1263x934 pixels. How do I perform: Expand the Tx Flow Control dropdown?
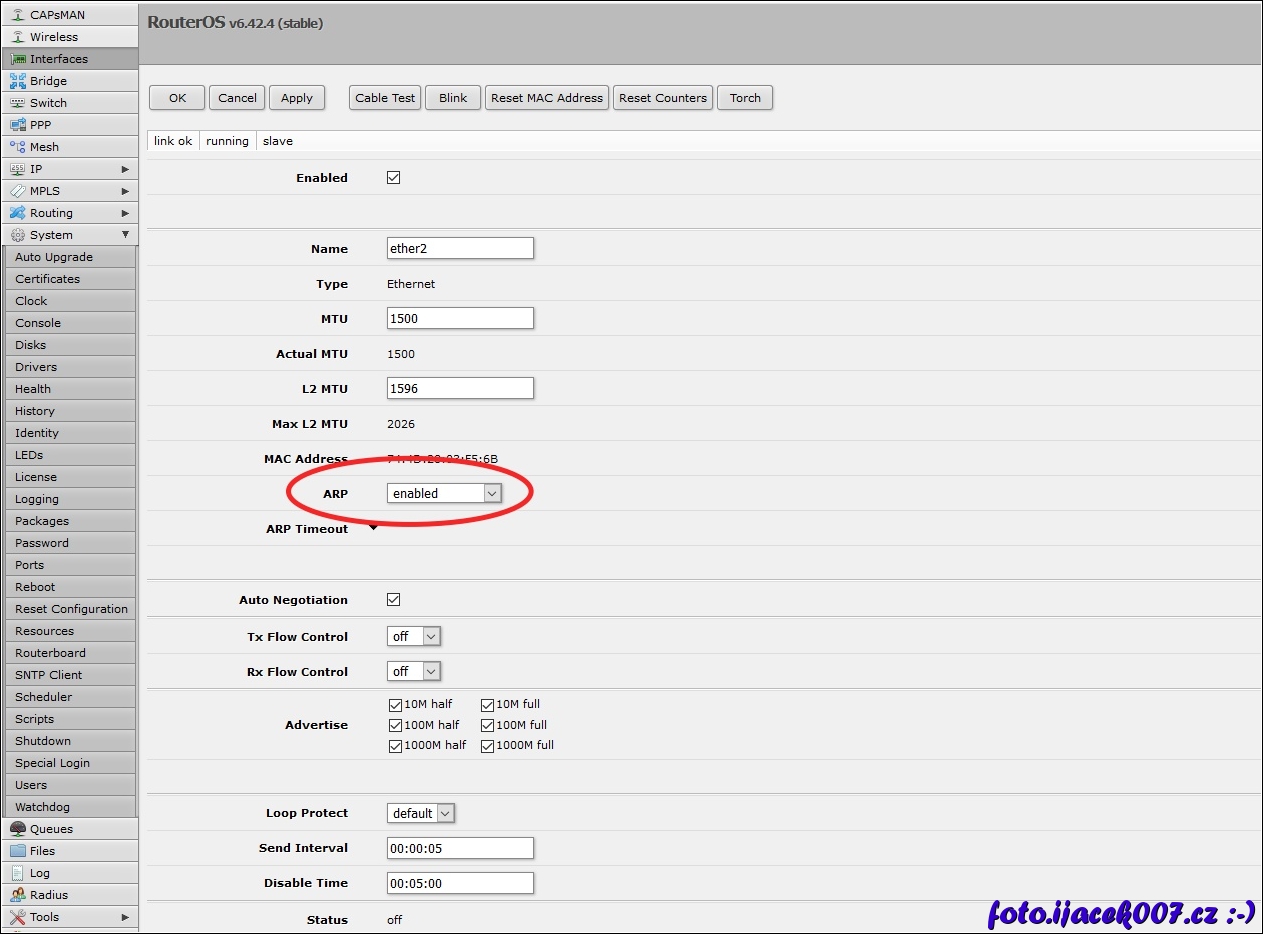click(x=430, y=637)
